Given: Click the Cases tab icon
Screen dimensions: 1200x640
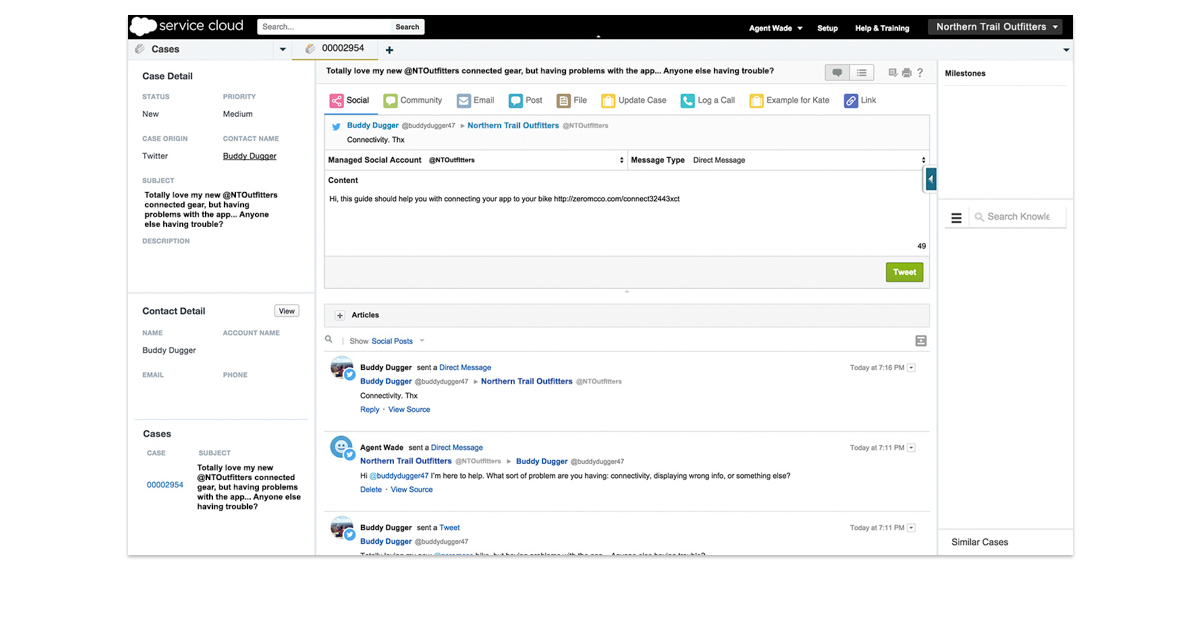Looking at the screenshot, I should 139,49.
